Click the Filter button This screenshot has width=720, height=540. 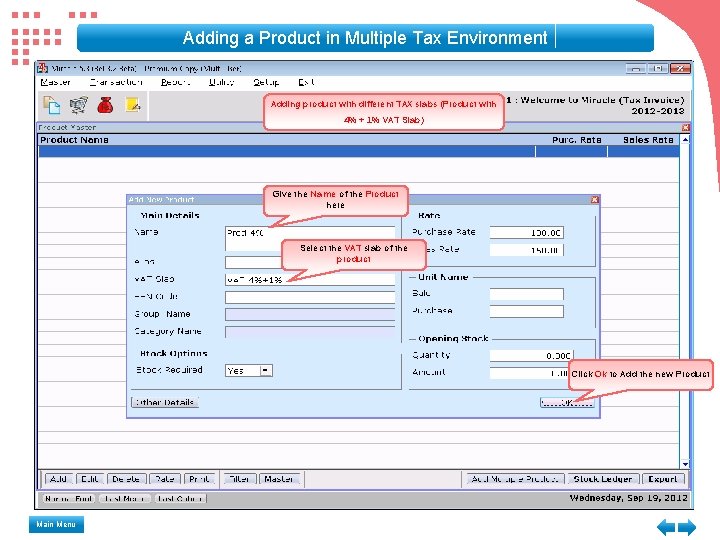tap(239, 479)
